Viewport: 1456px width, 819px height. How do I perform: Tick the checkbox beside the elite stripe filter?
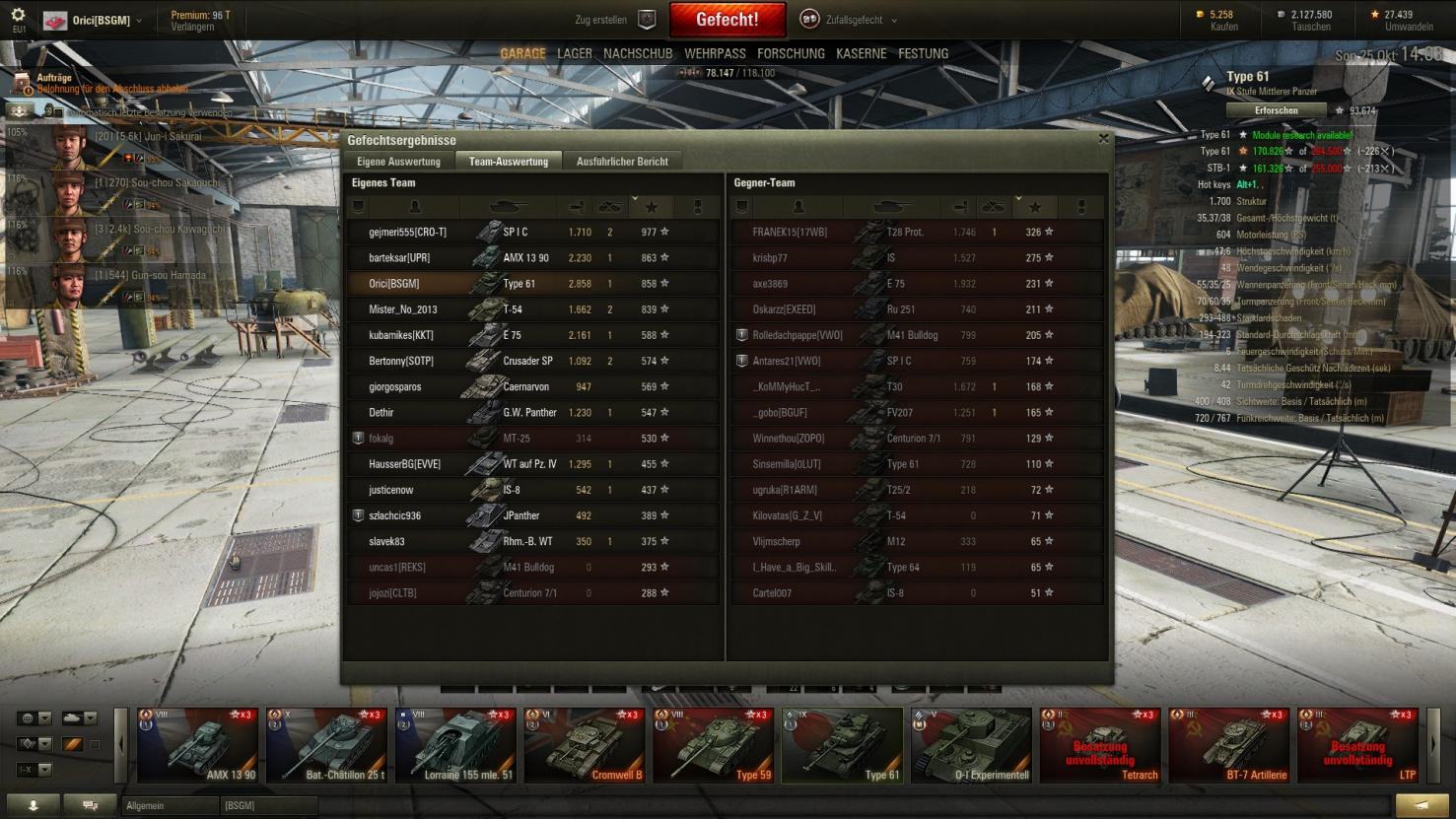(95, 744)
